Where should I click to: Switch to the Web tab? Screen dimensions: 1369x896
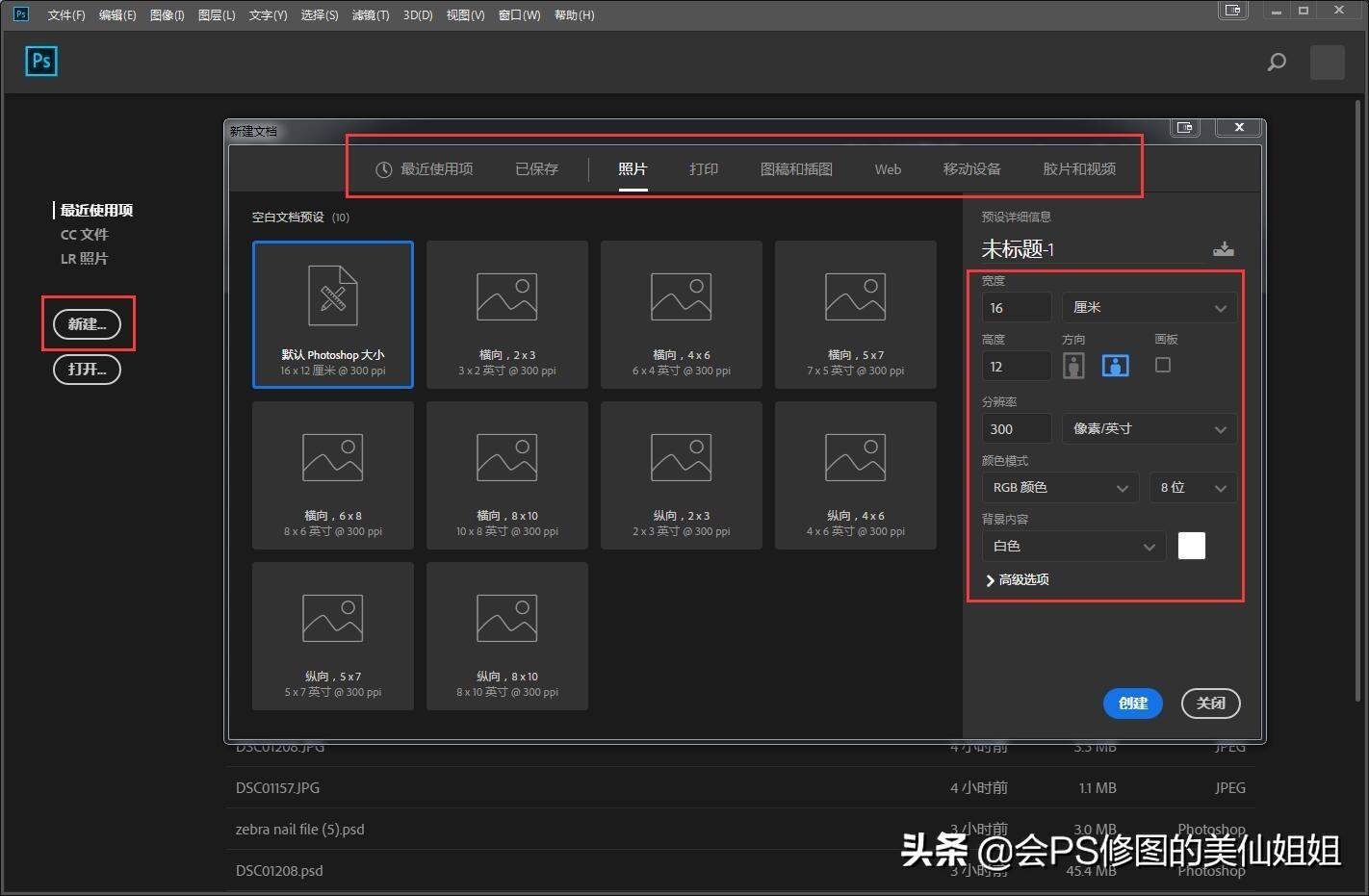[x=888, y=169]
